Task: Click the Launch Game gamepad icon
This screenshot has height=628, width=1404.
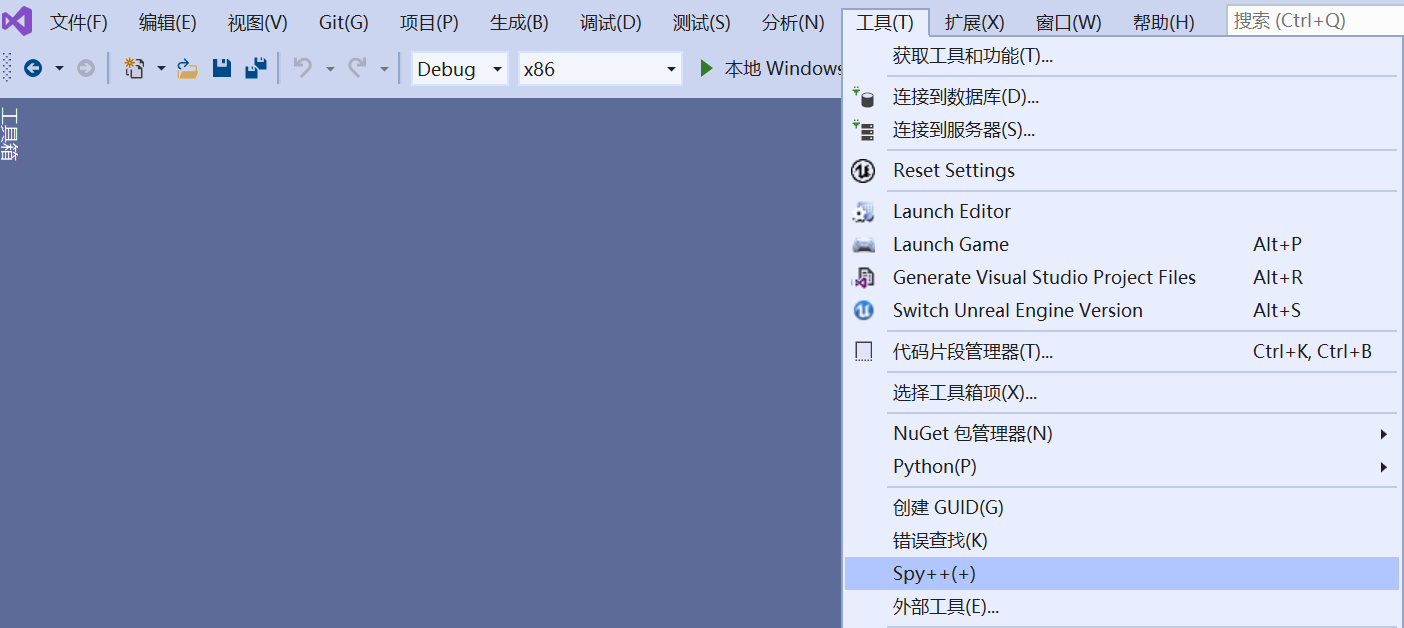Action: 862,244
